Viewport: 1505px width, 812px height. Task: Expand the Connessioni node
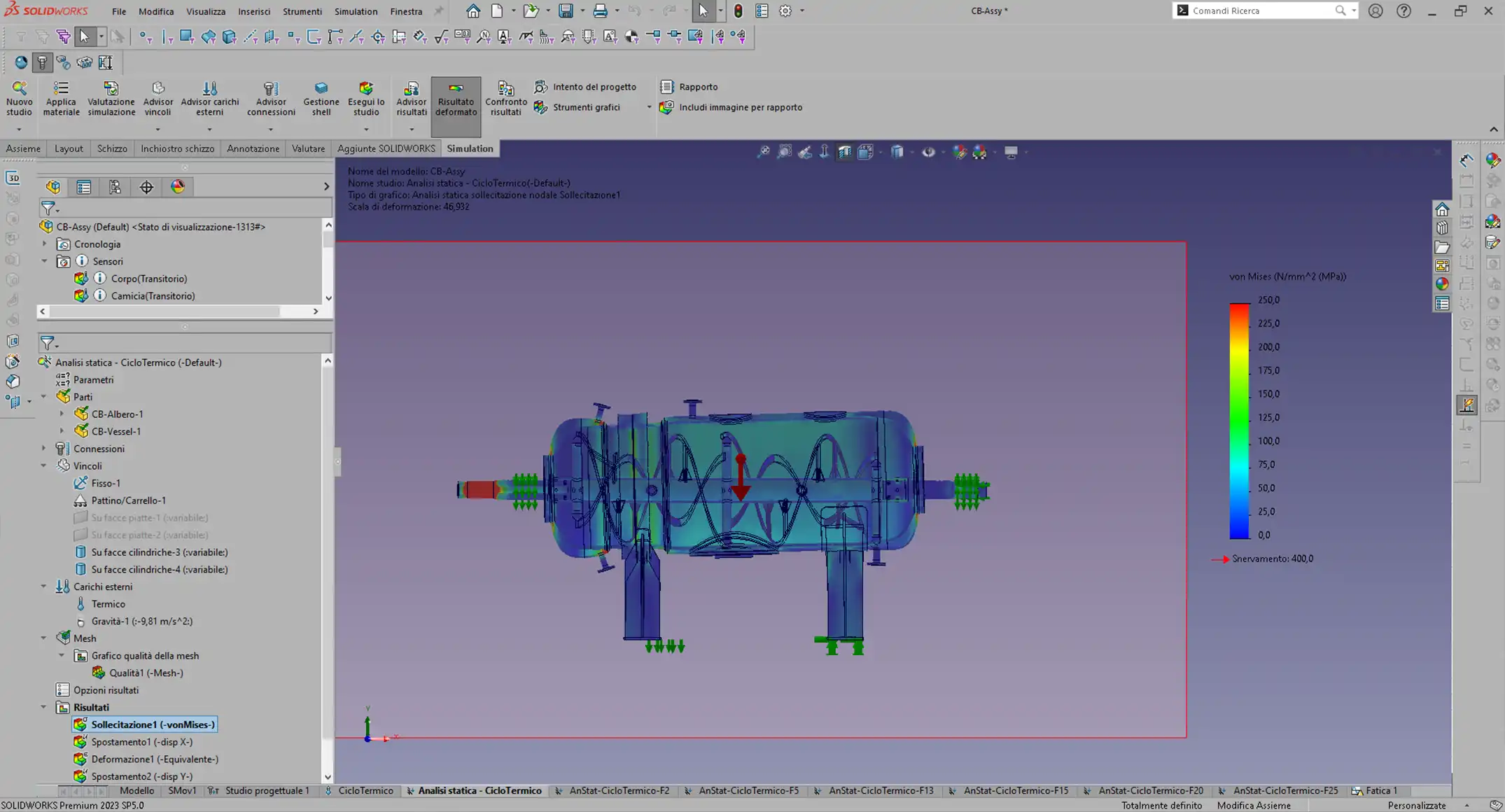pyautogui.click(x=43, y=449)
